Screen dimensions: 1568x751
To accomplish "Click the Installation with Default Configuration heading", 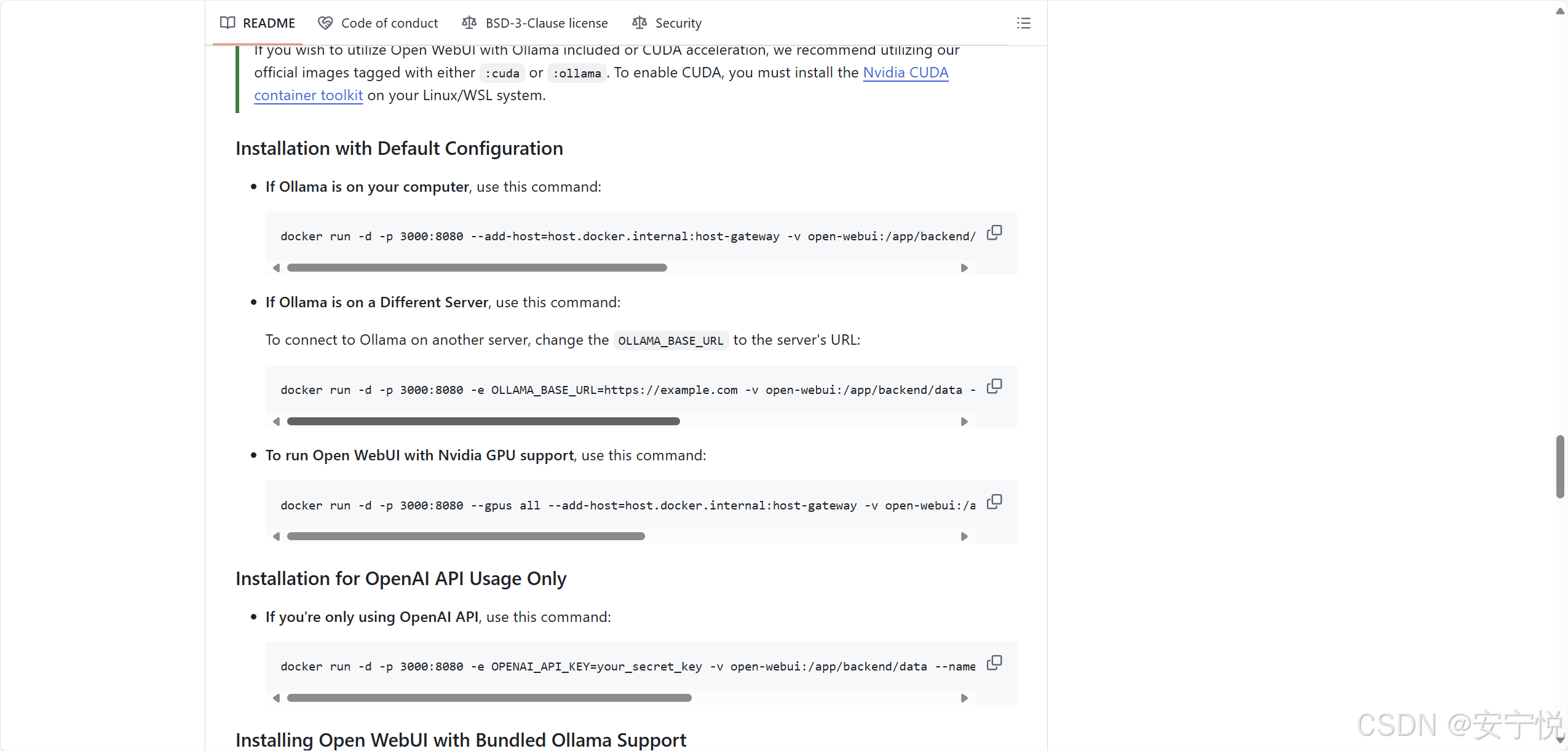I will coord(399,148).
